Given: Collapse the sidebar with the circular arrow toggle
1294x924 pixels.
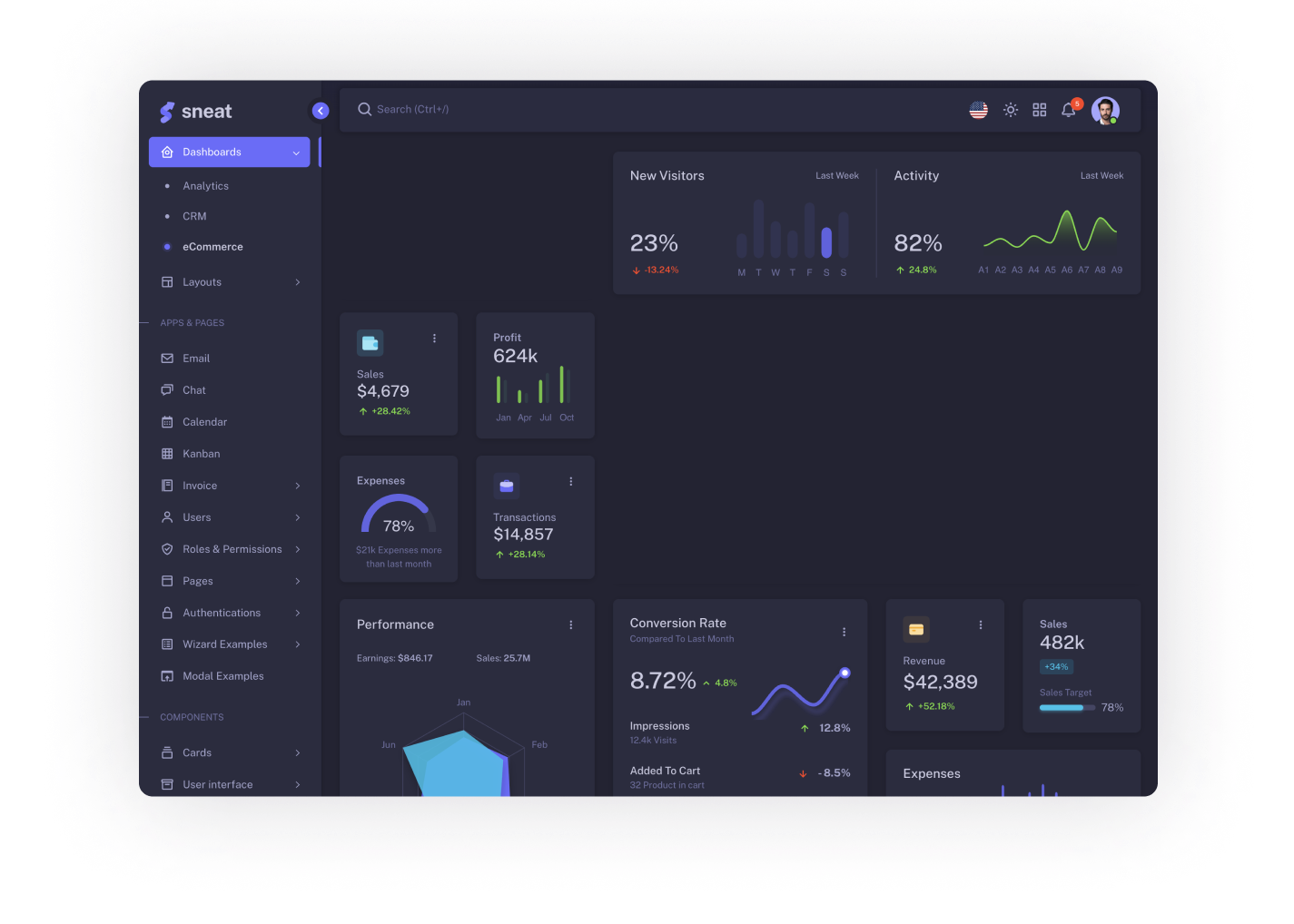Looking at the screenshot, I should point(321,110).
